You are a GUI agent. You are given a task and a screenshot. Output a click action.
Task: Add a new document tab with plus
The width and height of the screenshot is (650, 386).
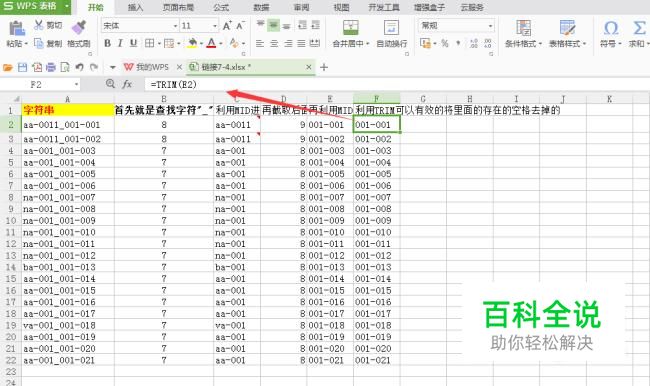click(x=324, y=67)
